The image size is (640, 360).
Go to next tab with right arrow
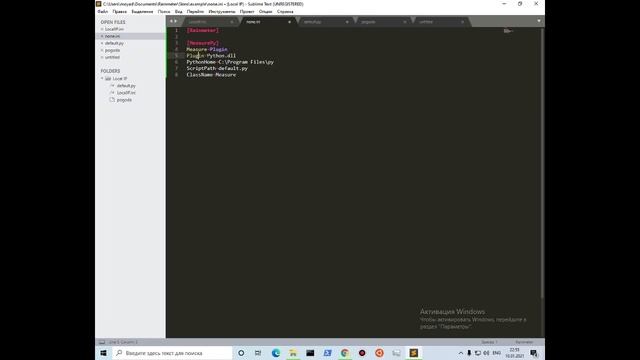pos(176,21)
